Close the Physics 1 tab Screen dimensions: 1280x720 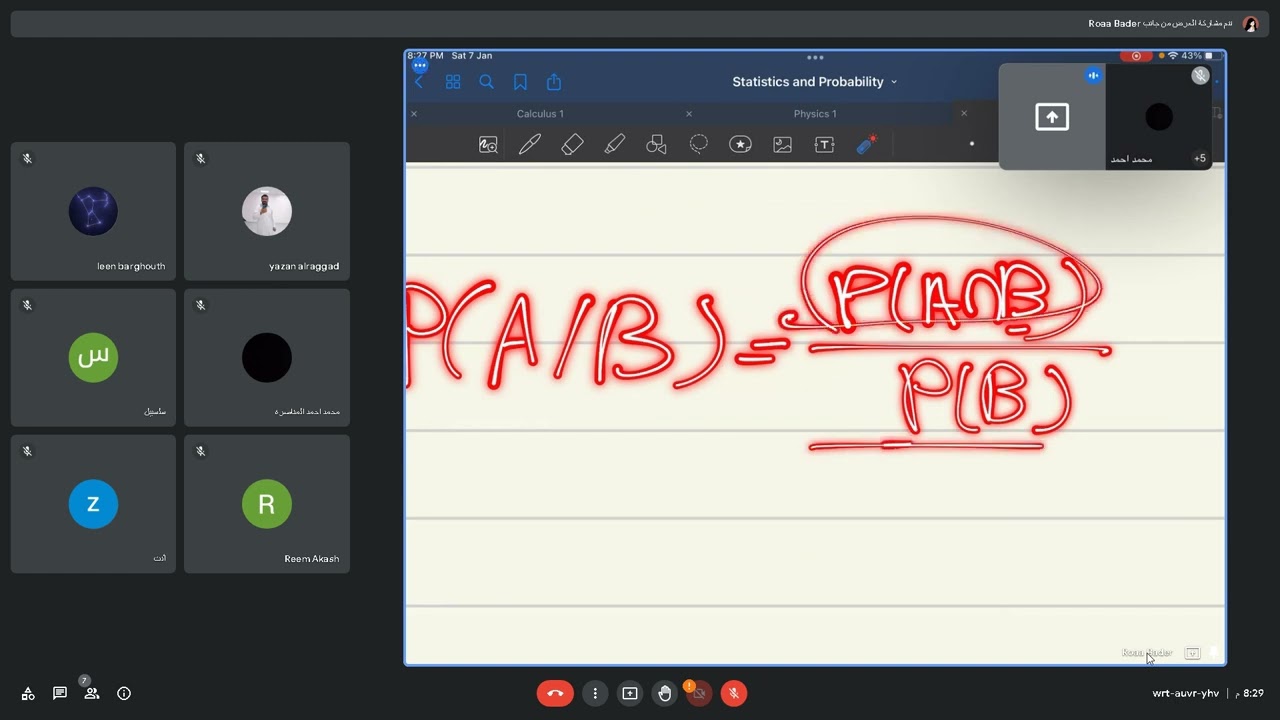pos(689,114)
